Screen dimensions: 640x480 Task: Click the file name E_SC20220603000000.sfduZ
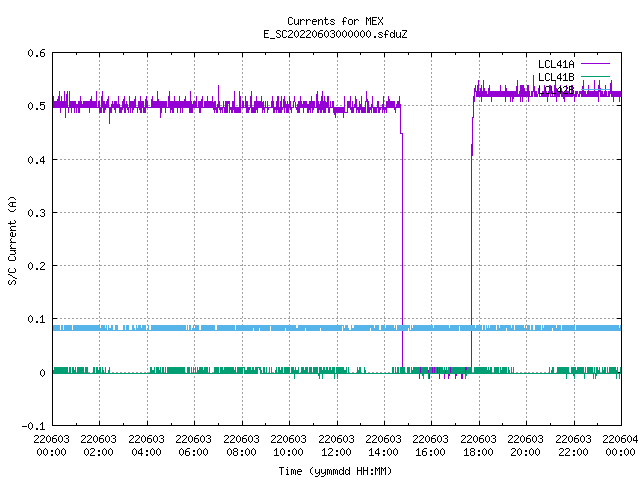(335, 34)
